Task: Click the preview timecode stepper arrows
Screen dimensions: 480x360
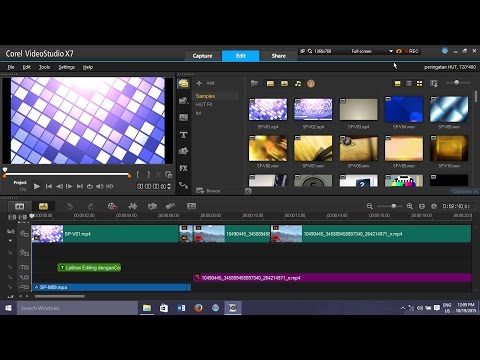Action: click(x=169, y=186)
